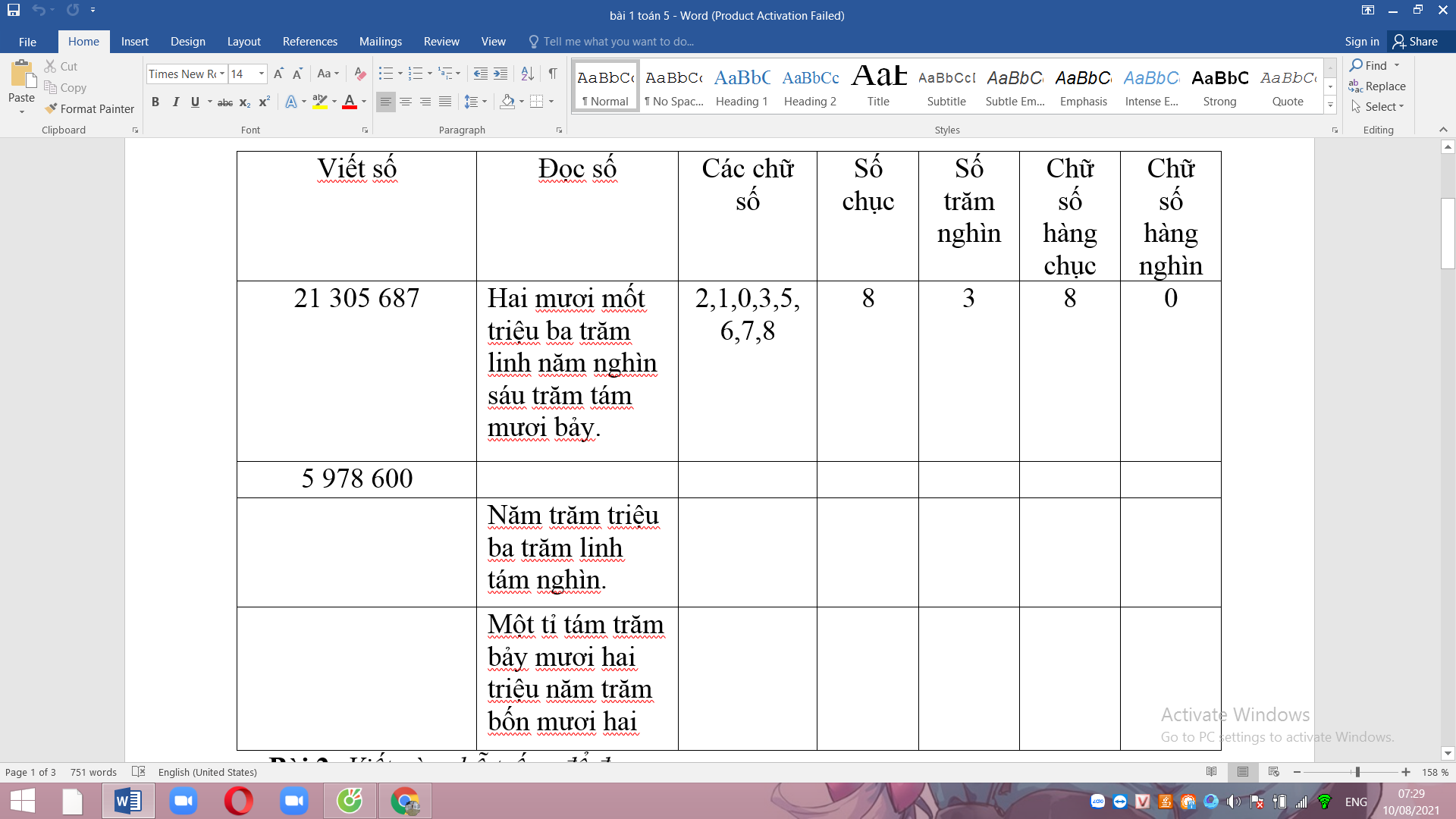Open Word from the taskbar
1456x819 pixels.
pos(128,801)
